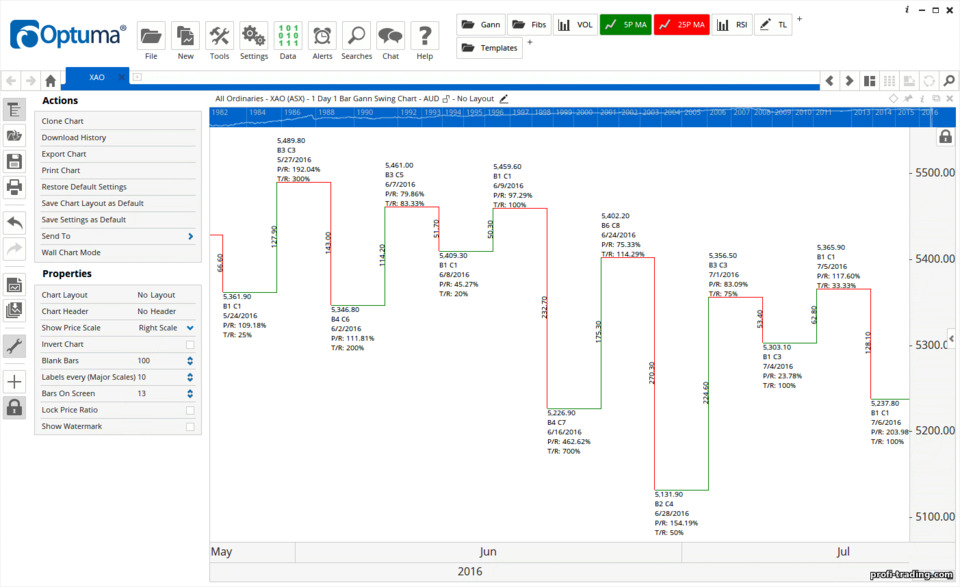Switch to the XAO tab
The image size is (960, 587).
coord(97,77)
